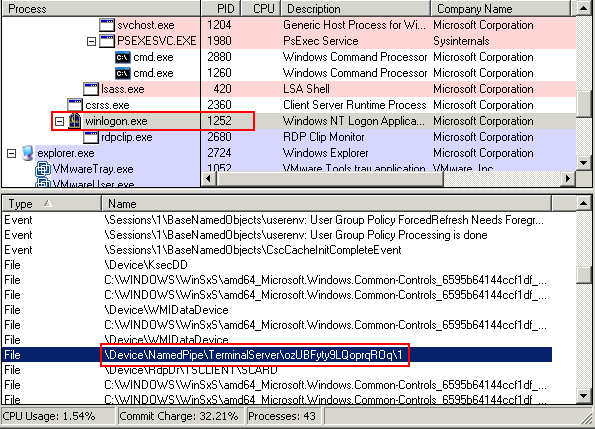Click the process list vertical scrollbar thumb
This screenshot has height=429, width=595.
[584, 104]
